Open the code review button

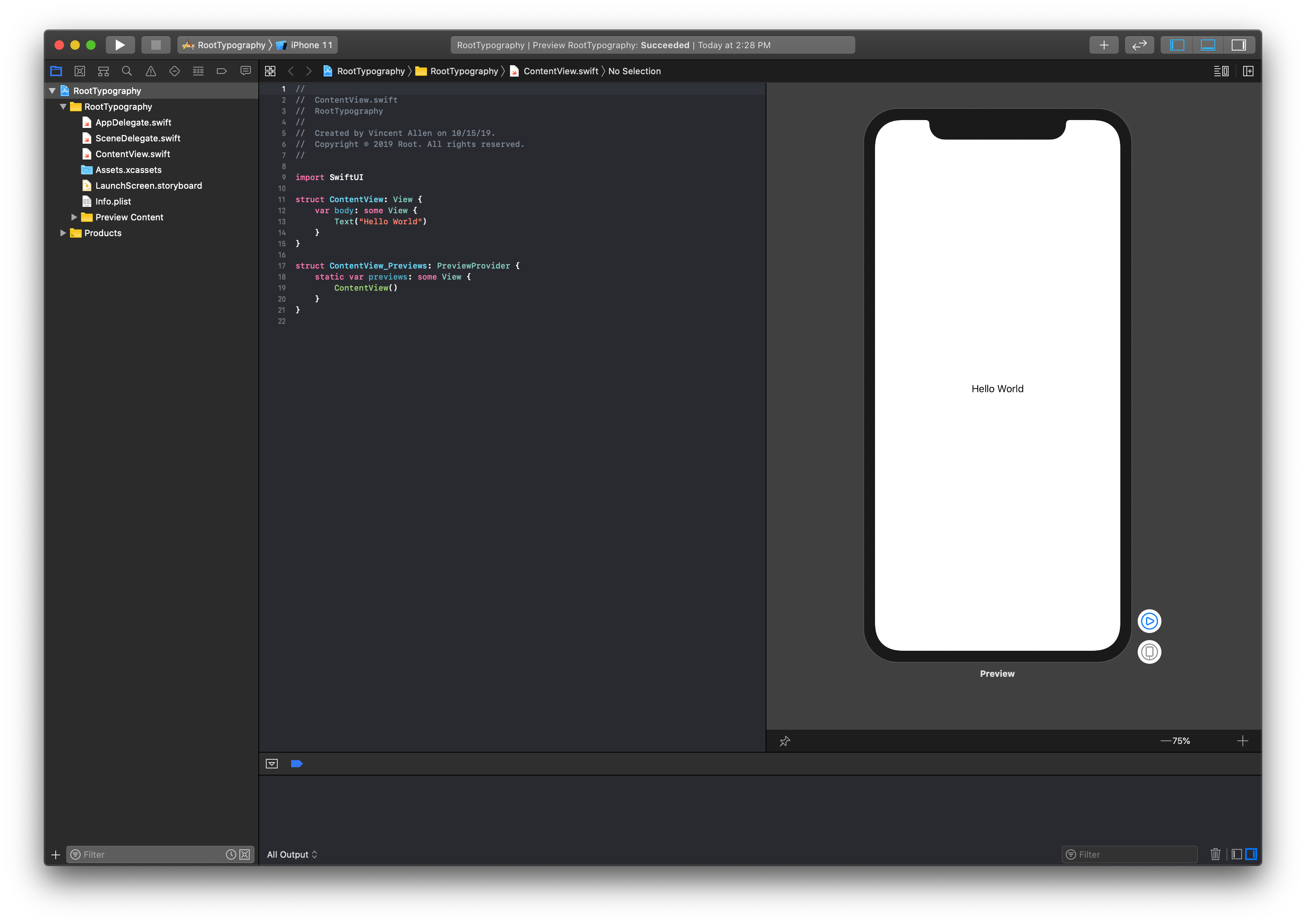point(1139,45)
